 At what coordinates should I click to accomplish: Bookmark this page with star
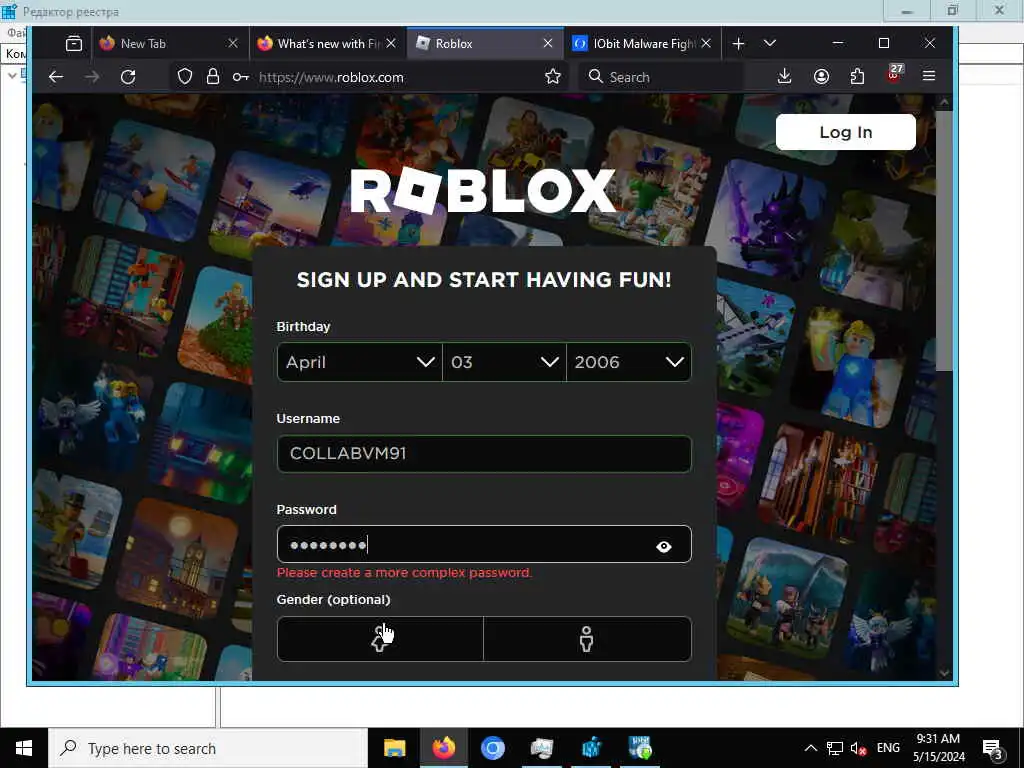point(552,76)
